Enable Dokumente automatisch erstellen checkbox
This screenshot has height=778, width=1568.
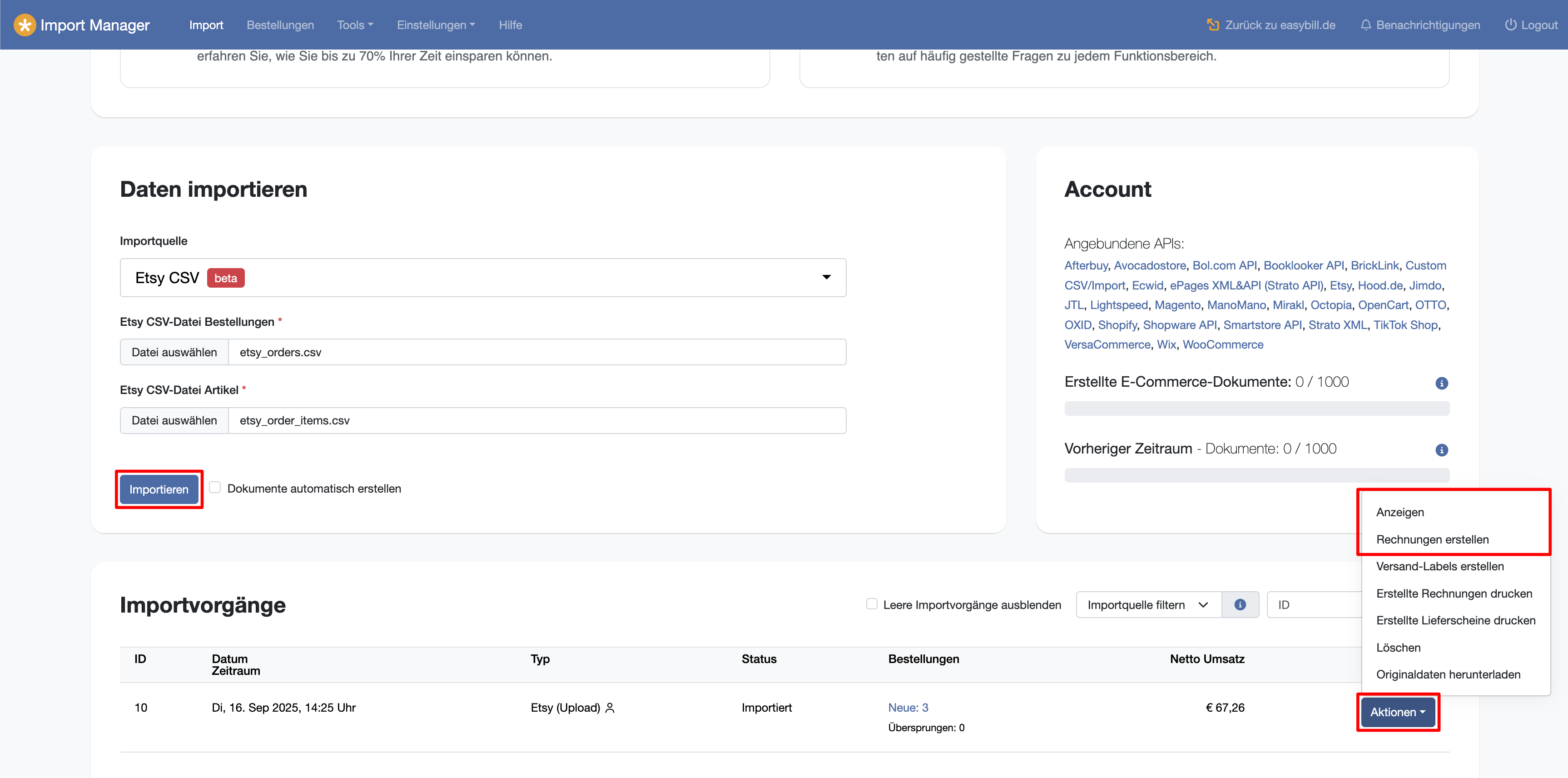click(x=215, y=488)
